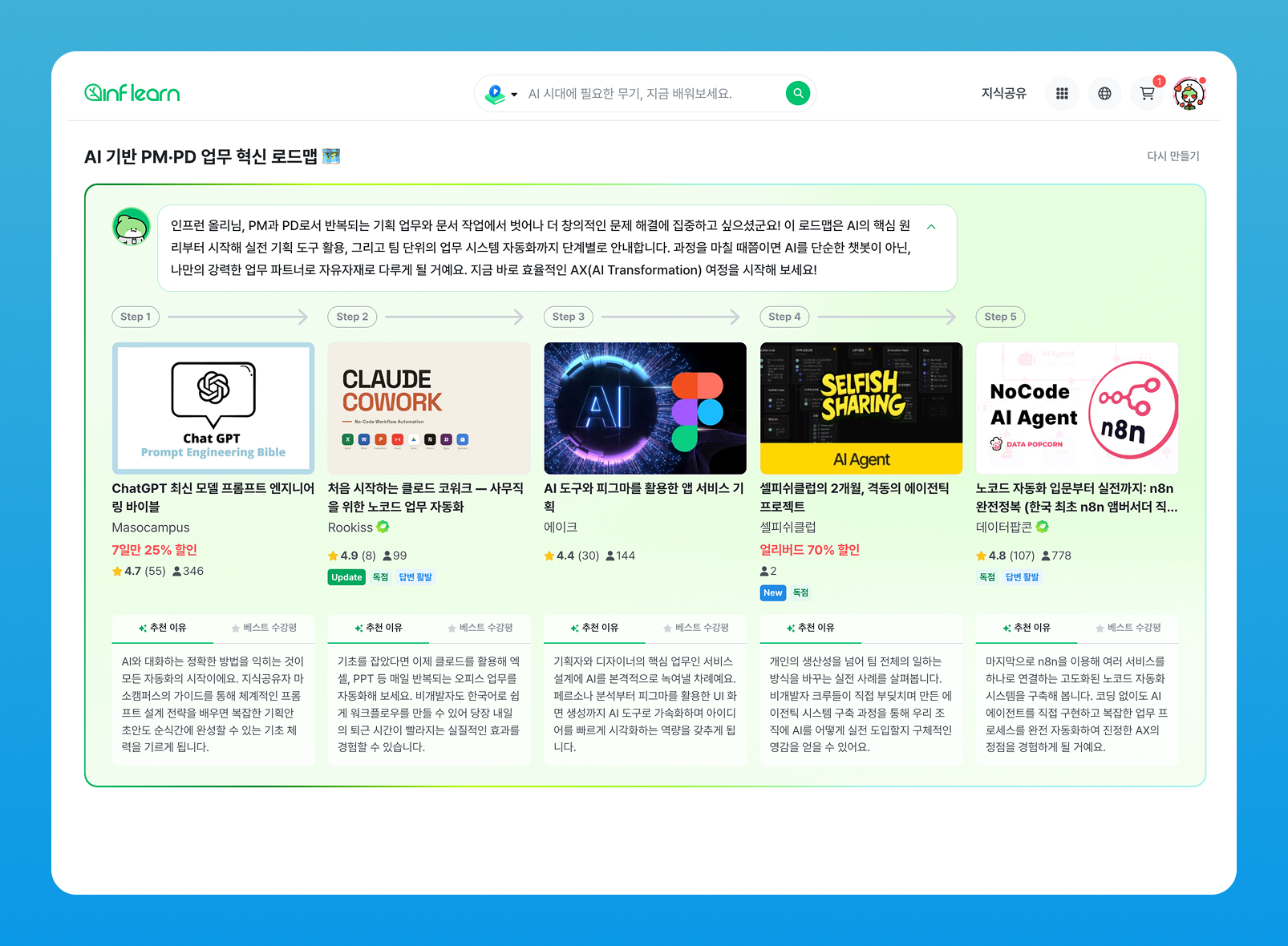
Task: Click the 셀피쉬클럽 instructor name
Action: (x=788, y=528)
